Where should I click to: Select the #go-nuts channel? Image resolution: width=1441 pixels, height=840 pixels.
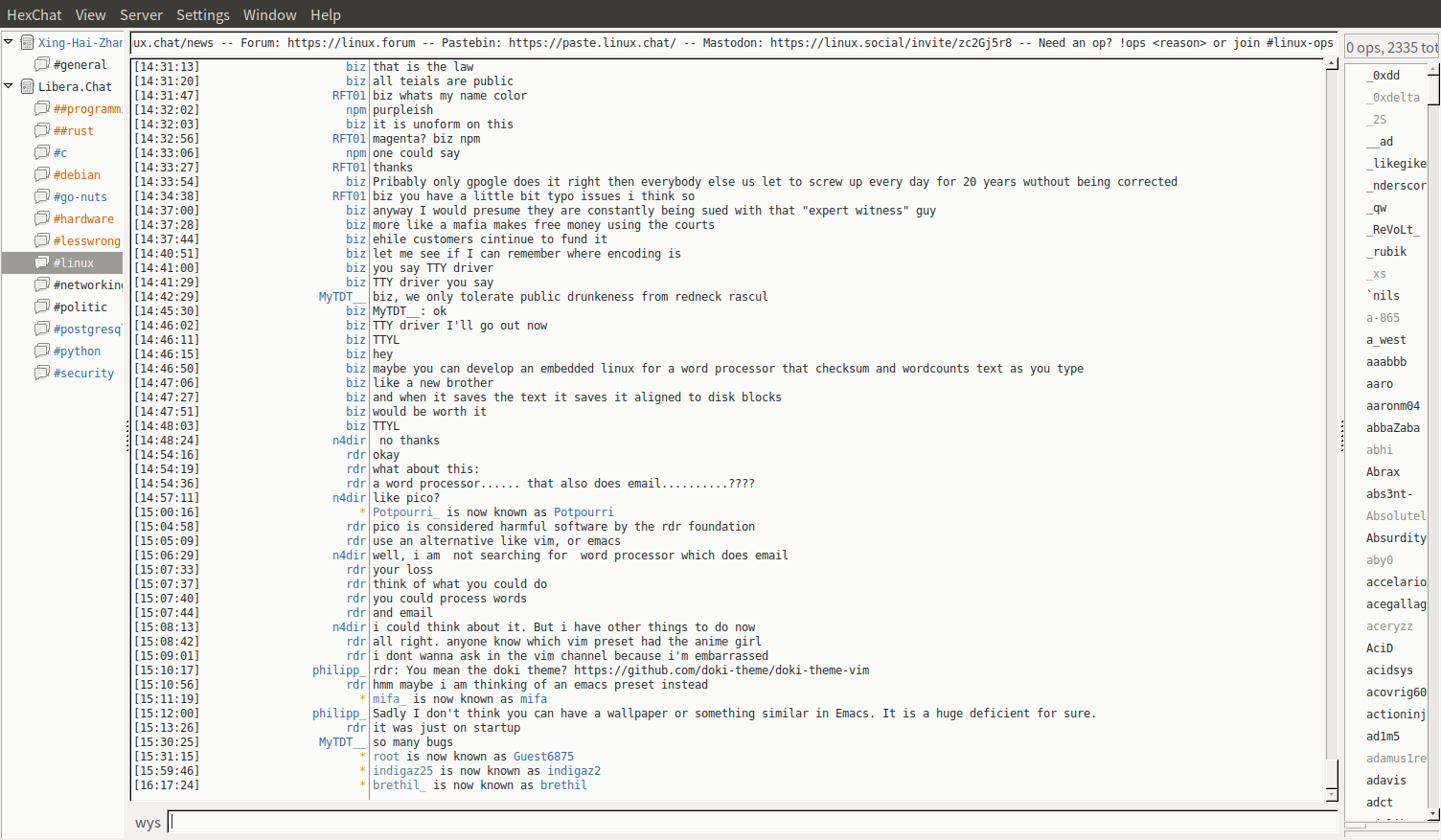click(x=80, y=197)
